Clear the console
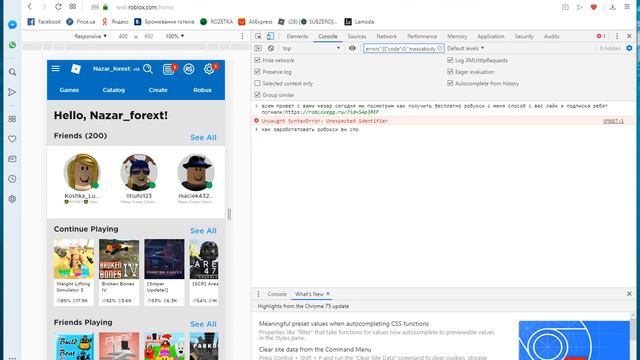Image resolution: width=640 pixels, height=360 pixels. [271, 48]
